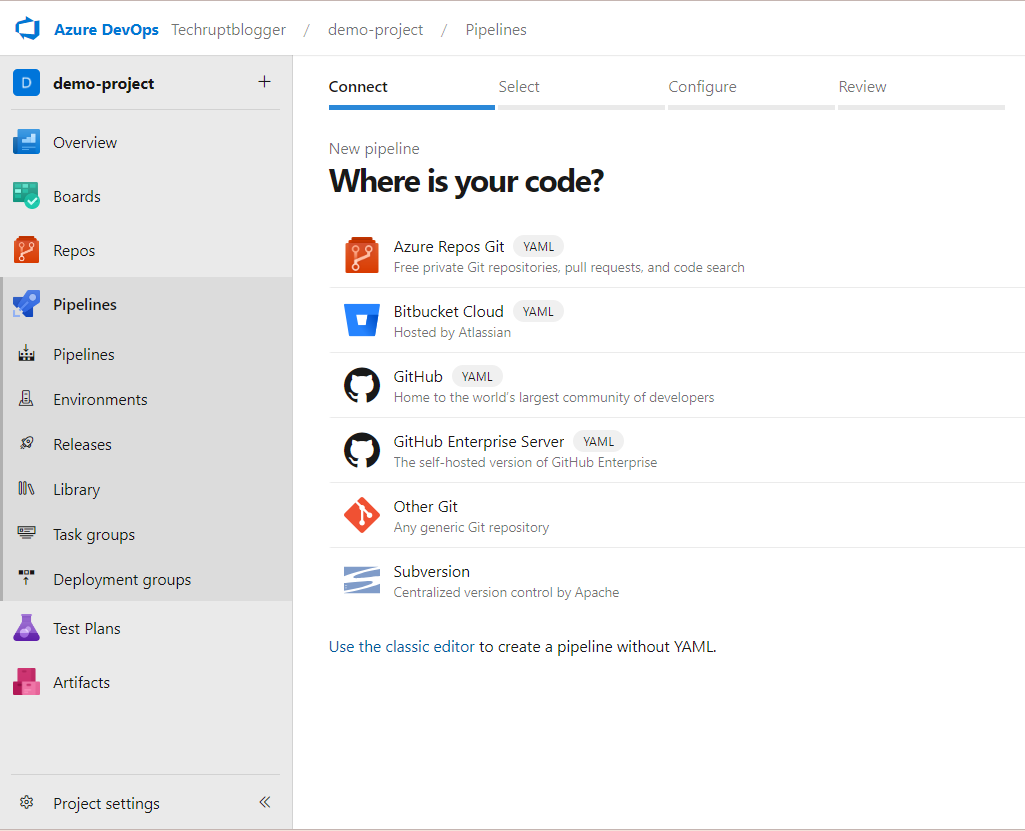Open the Releases menu item

coord(82,444)
